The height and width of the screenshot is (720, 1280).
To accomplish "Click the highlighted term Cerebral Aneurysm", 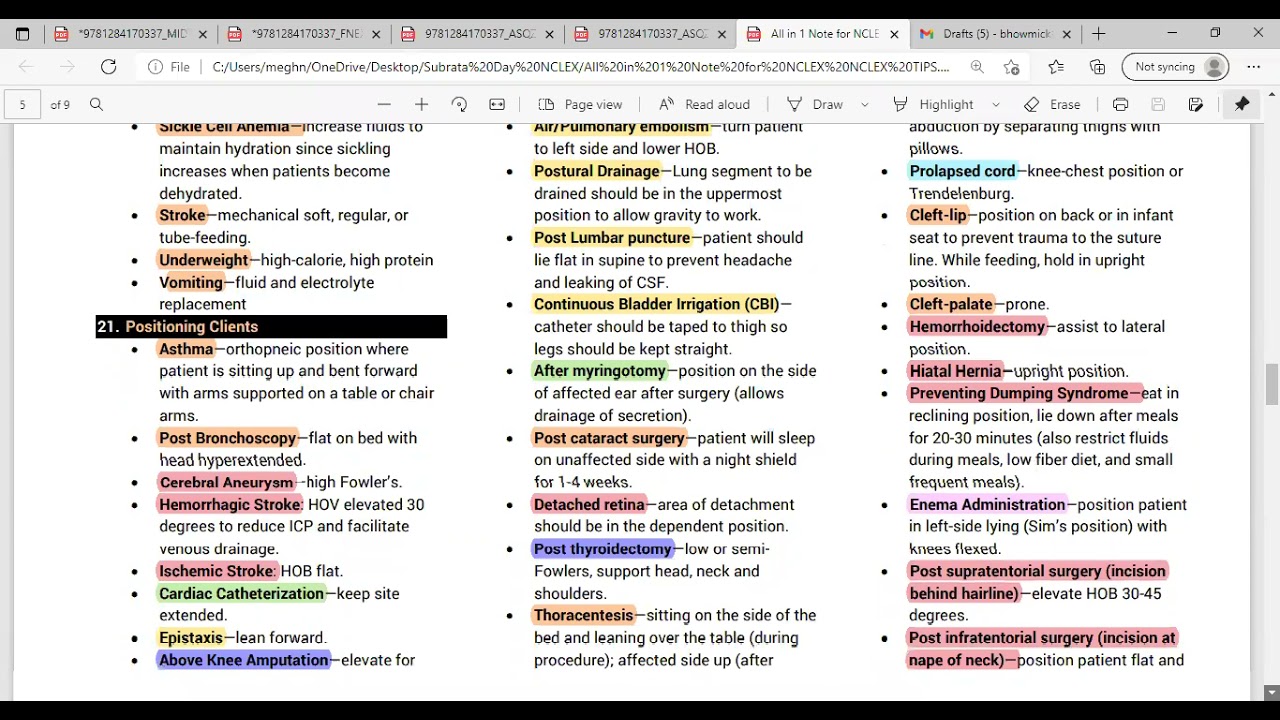I will 226,482.
